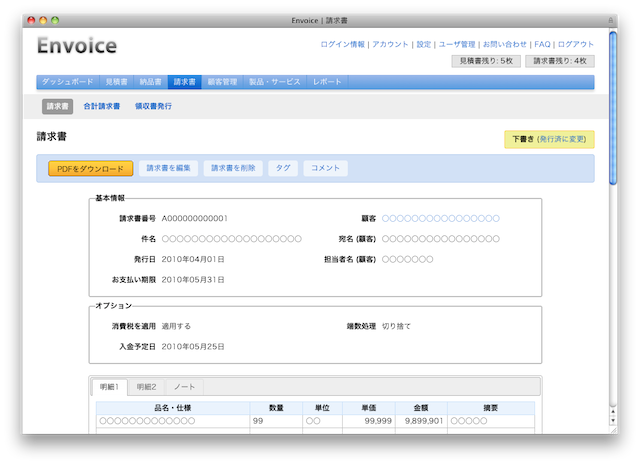
Task: Click the 請求書を削除 button
Action: pos(234,168)
